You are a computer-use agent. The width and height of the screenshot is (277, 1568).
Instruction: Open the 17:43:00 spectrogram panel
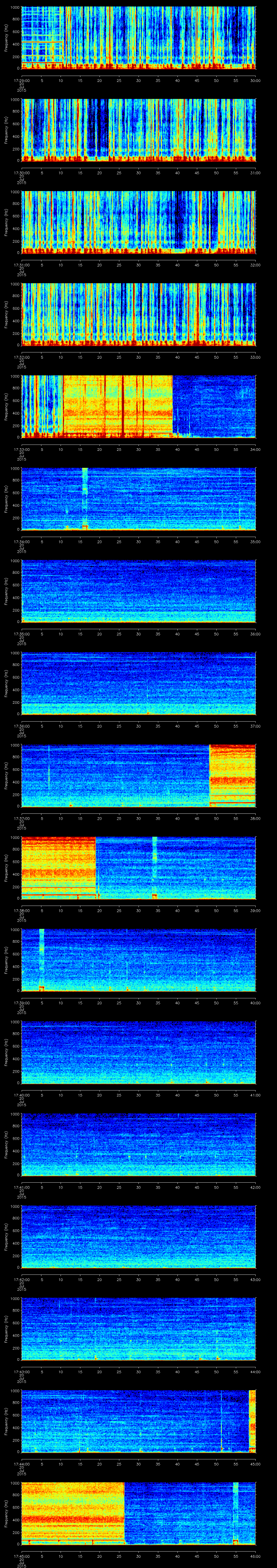(139, 1328)
